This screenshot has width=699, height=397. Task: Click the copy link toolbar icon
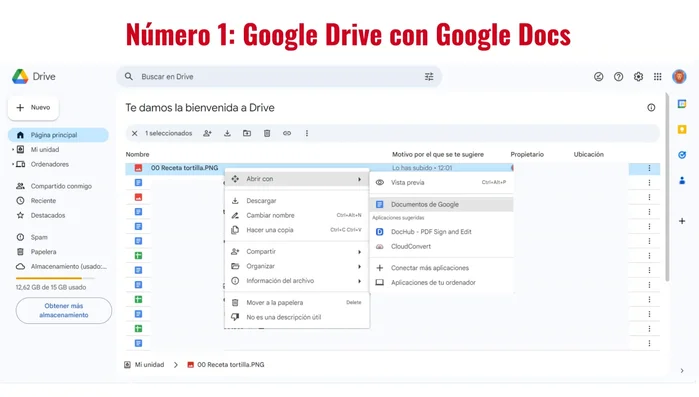[x=287, y=133]
